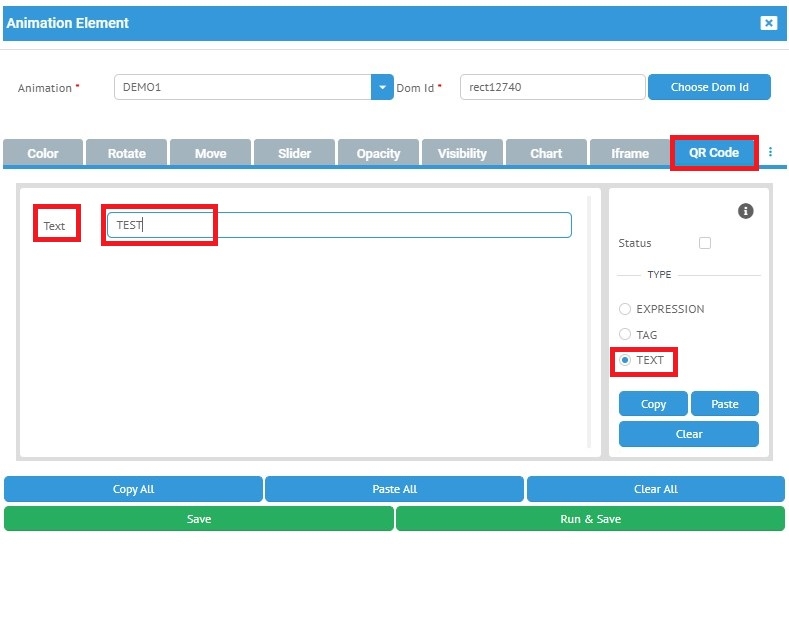The width and height of the screenshot is (789, 638).
Task: Click the Copy All button
Action: click(x=133, y=489)
